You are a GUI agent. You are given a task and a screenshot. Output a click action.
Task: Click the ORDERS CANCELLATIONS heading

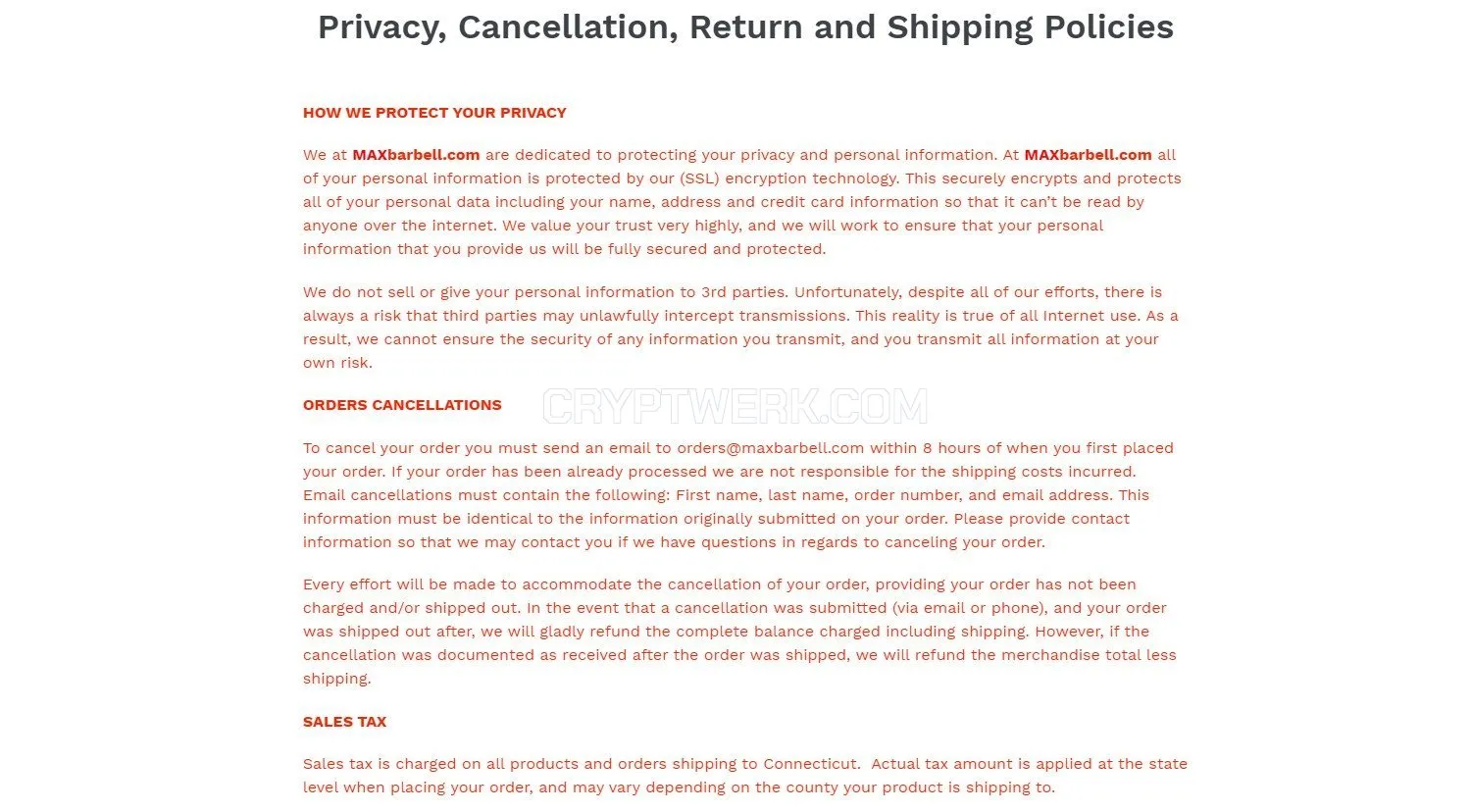(x=402, y=405)
